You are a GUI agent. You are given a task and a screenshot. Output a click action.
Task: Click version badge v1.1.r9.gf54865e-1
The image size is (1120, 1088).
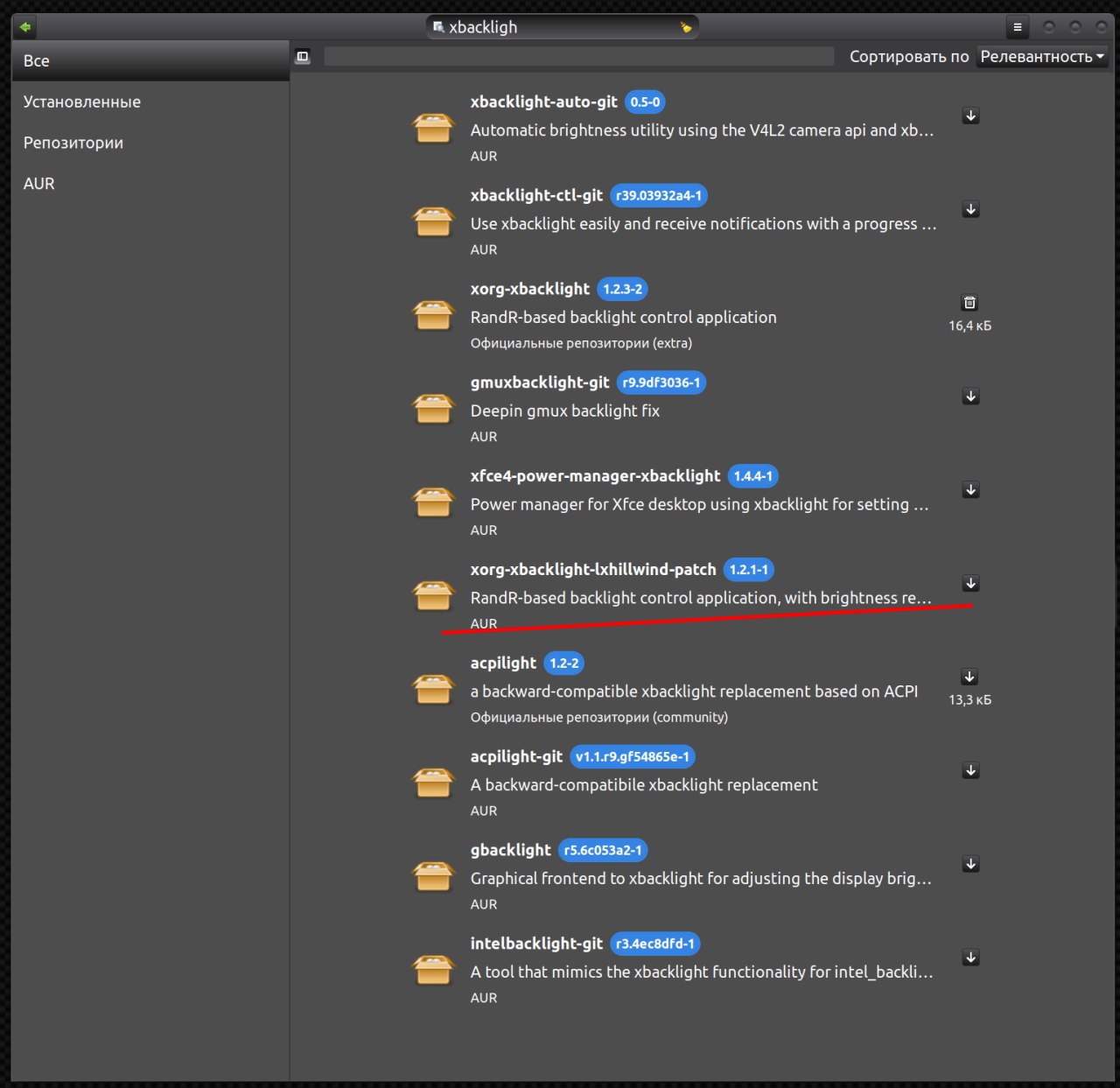633,757
